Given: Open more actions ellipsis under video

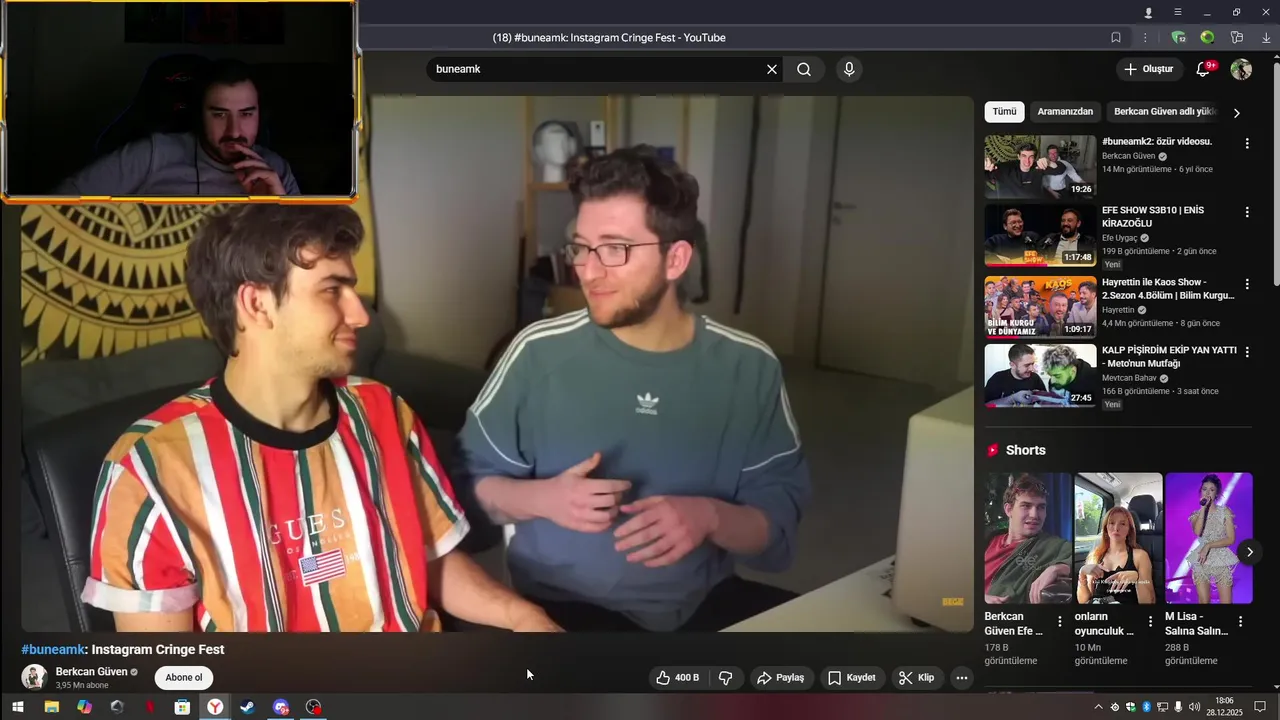Looking at the screenshot, I should pos(961,678).
